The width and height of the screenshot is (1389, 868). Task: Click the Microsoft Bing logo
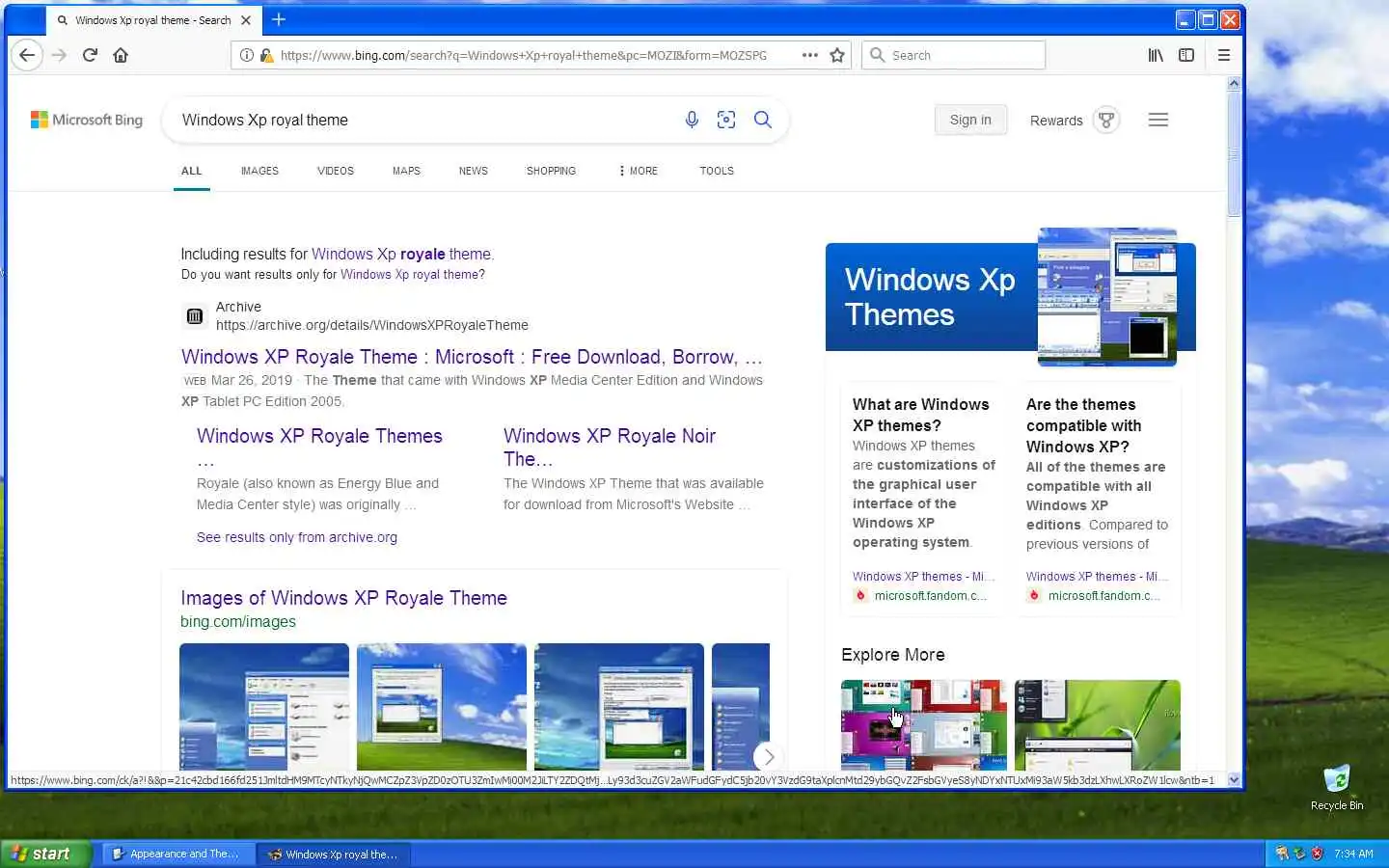coord(87,120)
